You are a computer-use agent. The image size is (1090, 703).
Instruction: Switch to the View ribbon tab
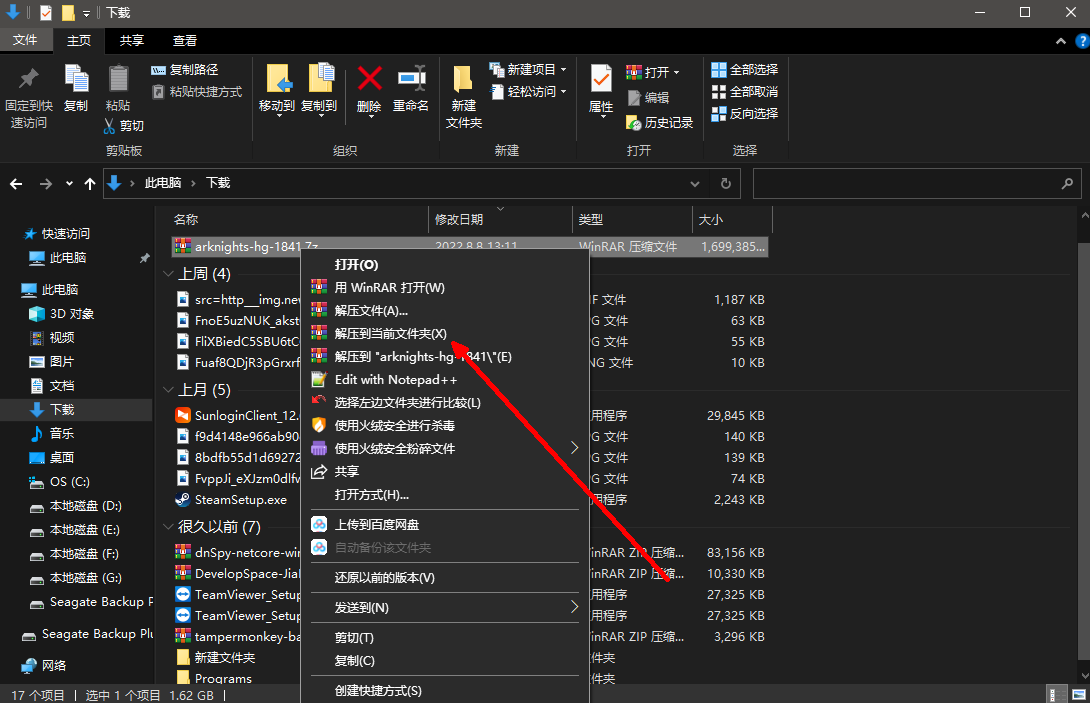(x=184, y=41)
